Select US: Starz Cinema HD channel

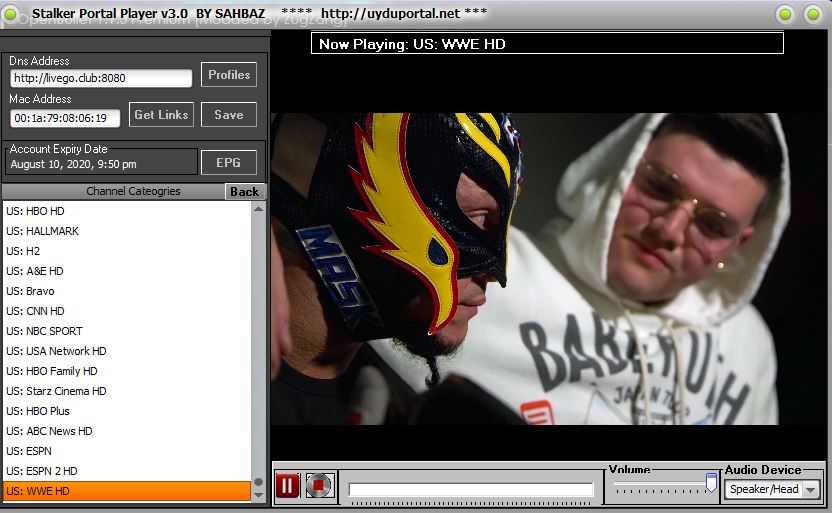point(127,391)
